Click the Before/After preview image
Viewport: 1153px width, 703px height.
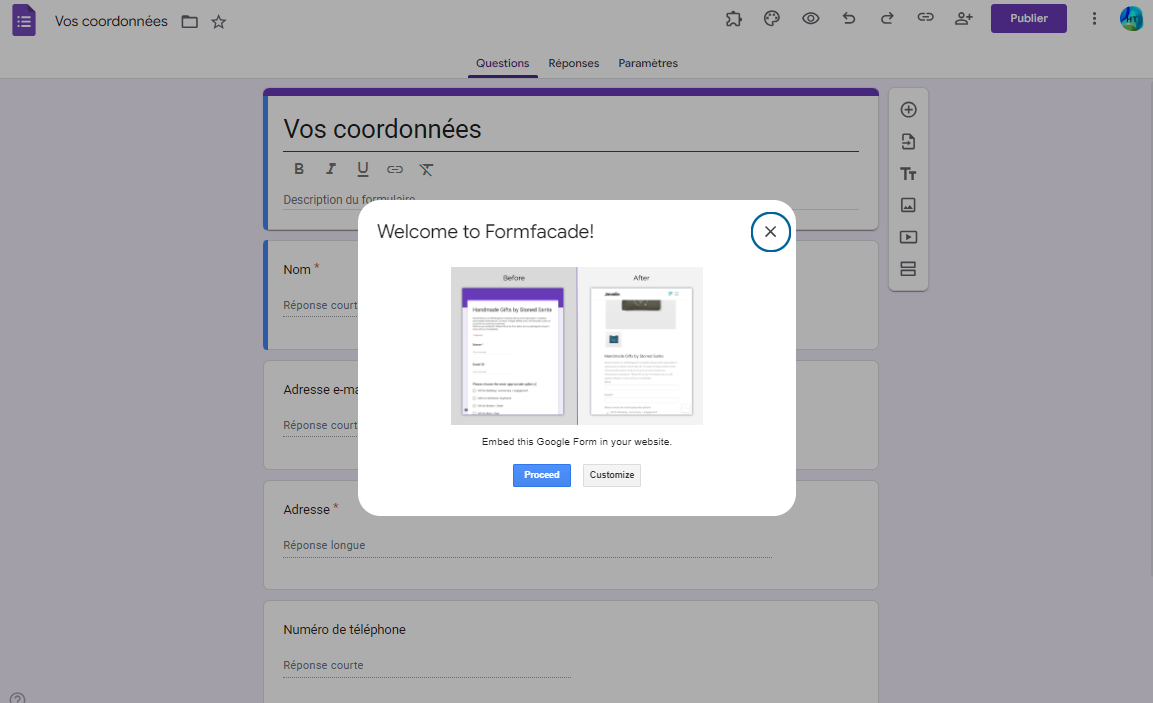(576, 346)
